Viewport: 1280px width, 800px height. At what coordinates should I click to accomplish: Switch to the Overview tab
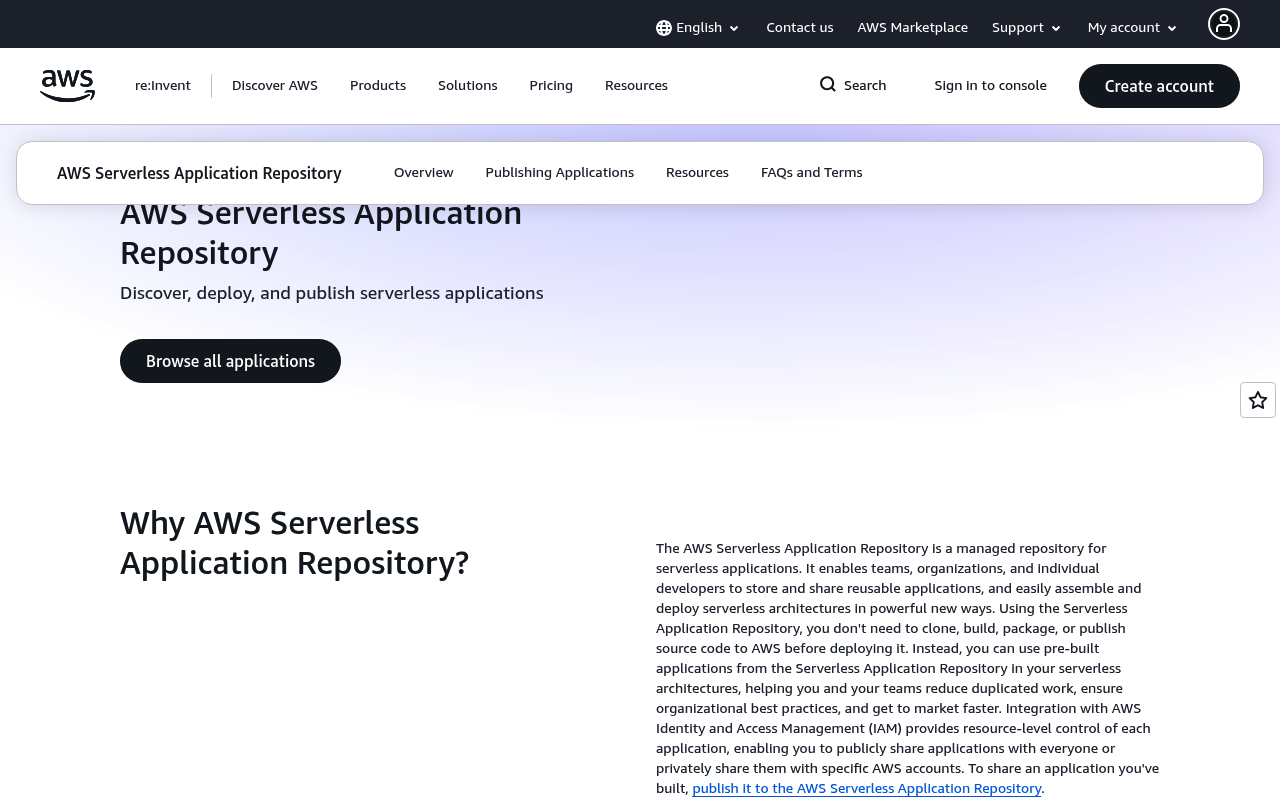(424, 173)
